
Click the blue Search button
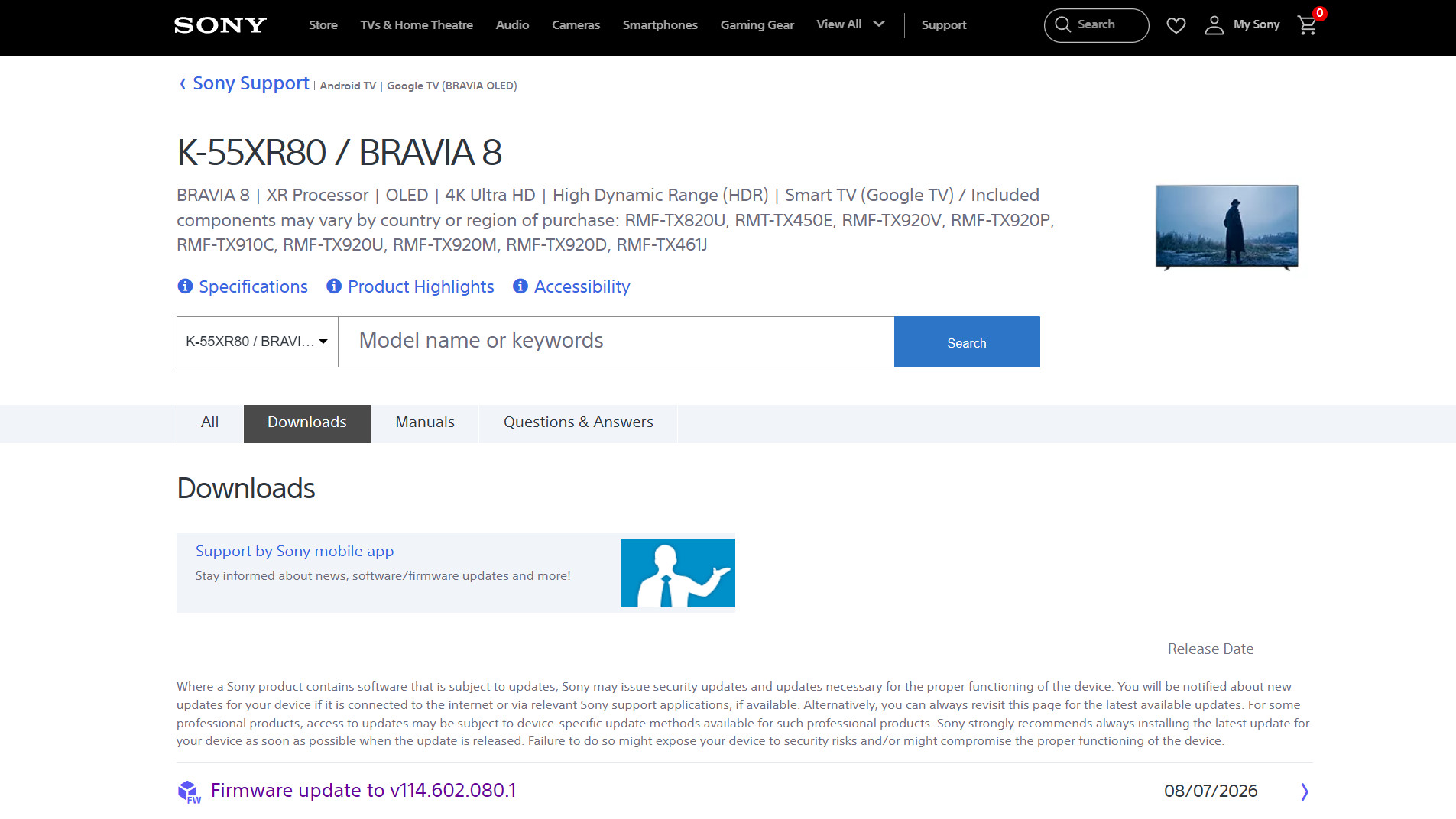(967, 342)
